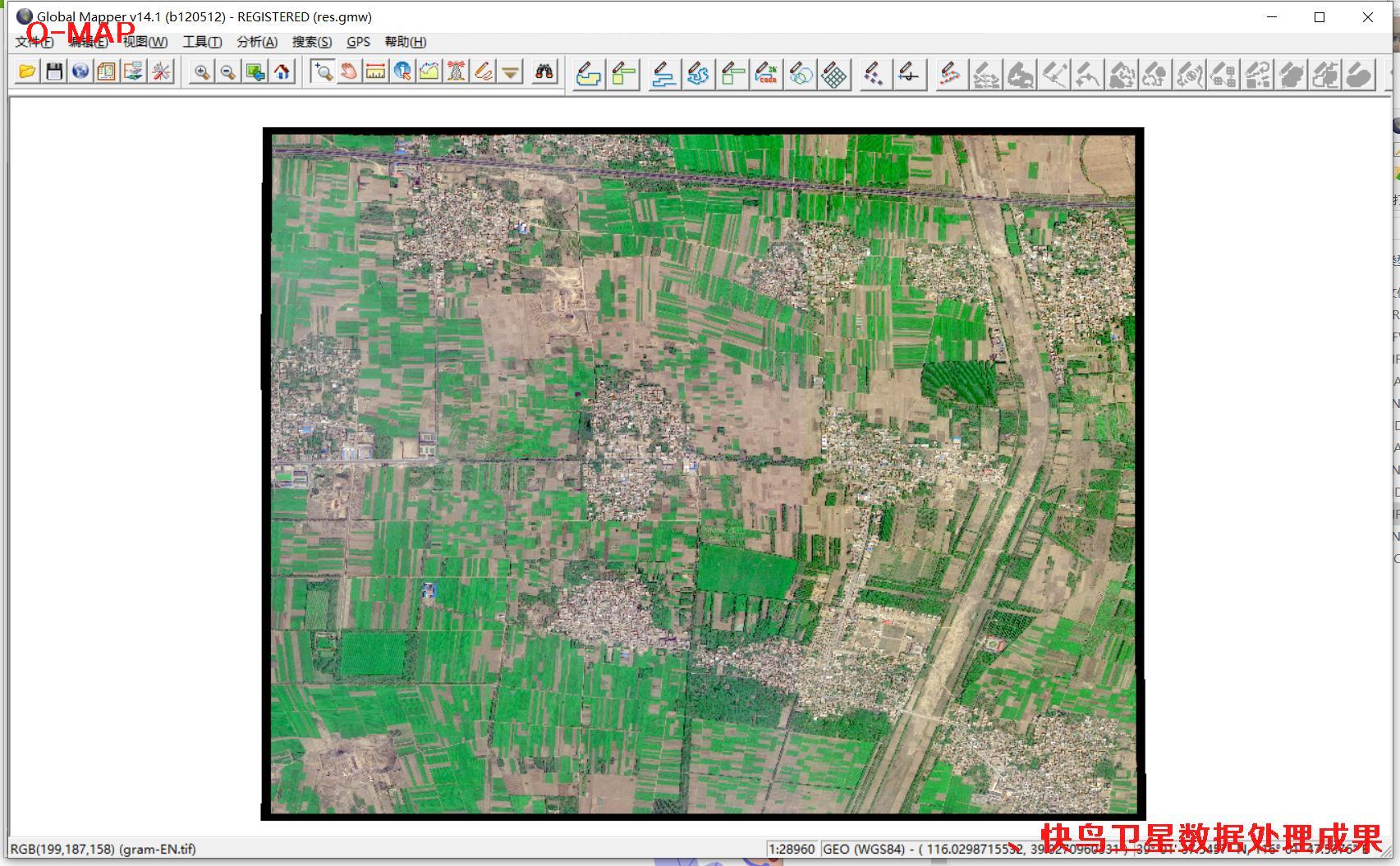Select the Path Profile tool
Image resolution: width=1400 pixels, height=866 pixels.
(x=429, y=72)
